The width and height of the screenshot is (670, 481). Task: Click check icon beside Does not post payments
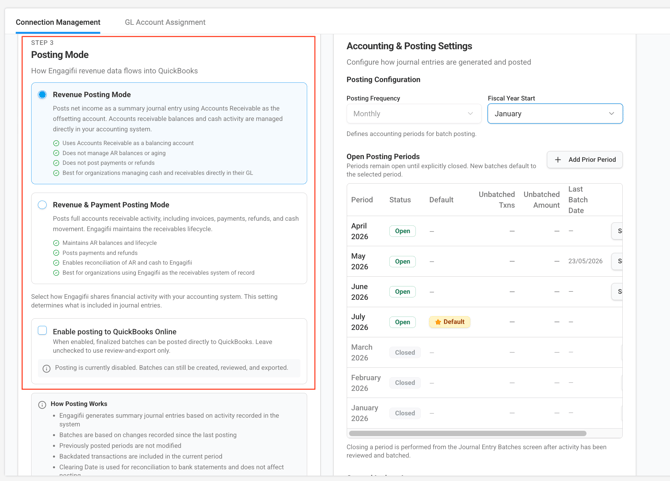[56, 163]
